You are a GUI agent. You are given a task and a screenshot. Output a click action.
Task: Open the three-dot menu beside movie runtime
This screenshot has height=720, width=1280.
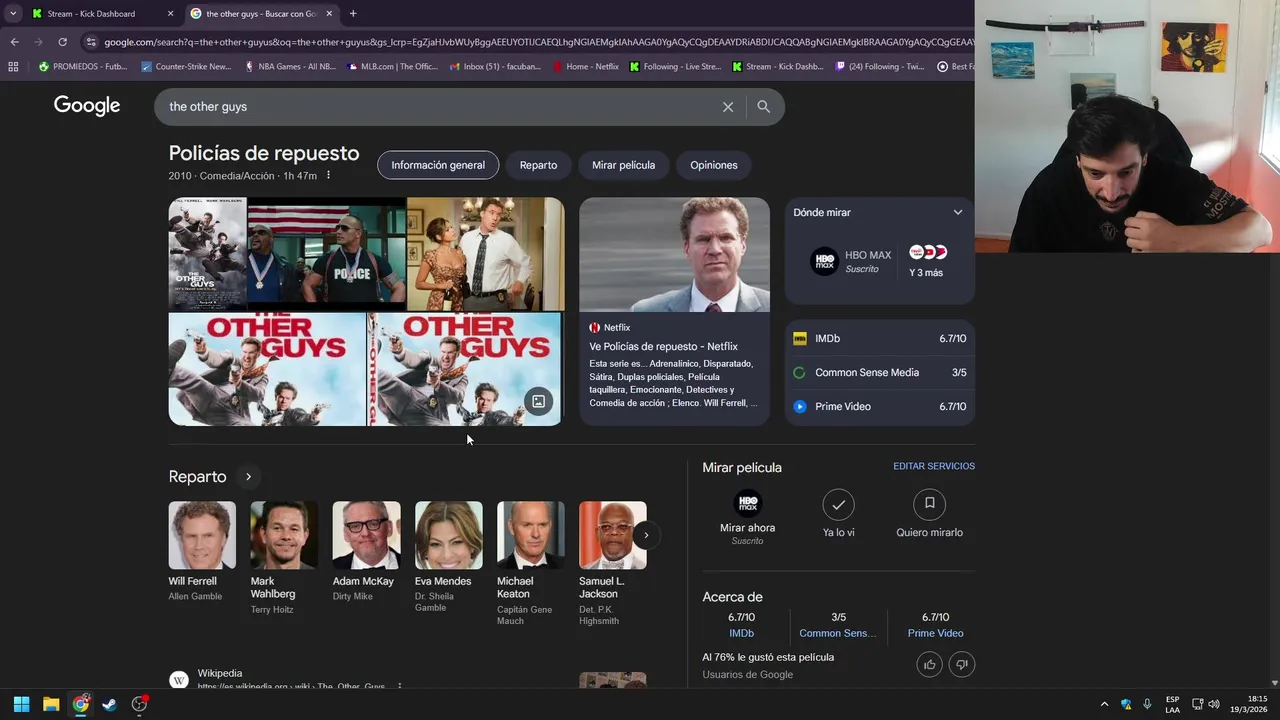[328, 176]
